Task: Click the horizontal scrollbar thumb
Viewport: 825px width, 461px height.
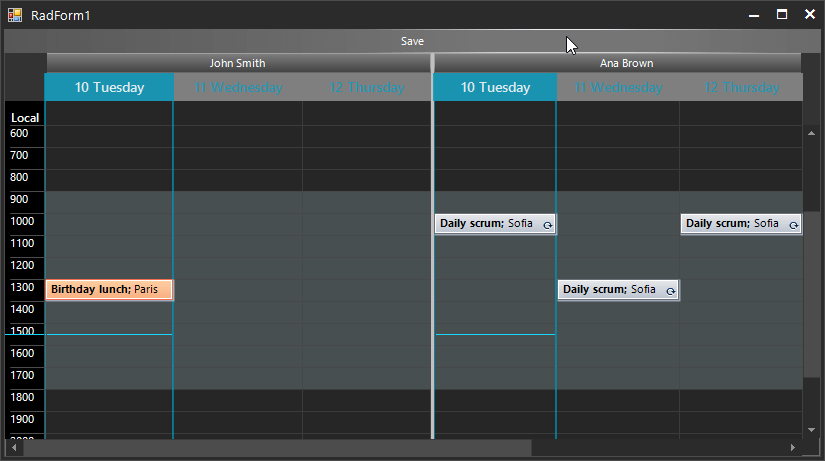Action: pyautogui.click(x=277, y=447)
